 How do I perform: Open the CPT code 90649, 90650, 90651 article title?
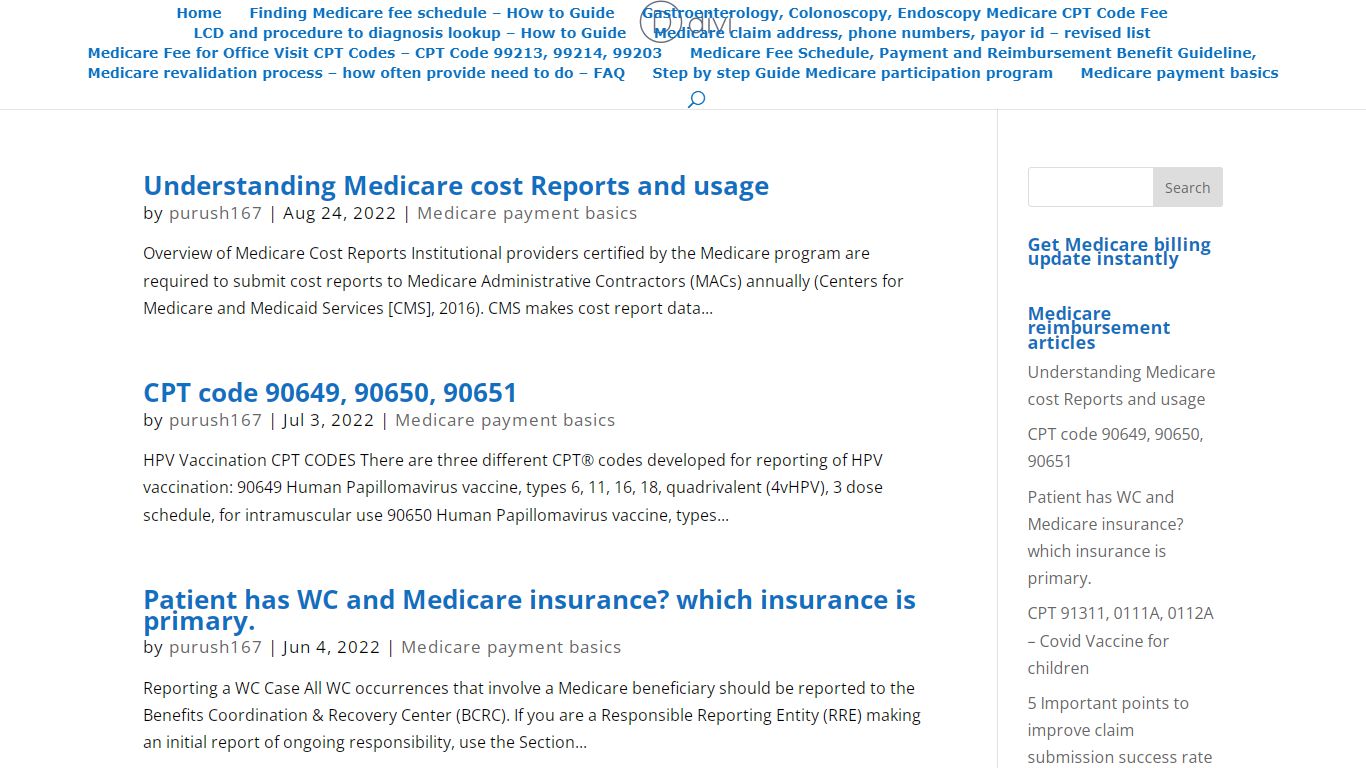point(330,392)
